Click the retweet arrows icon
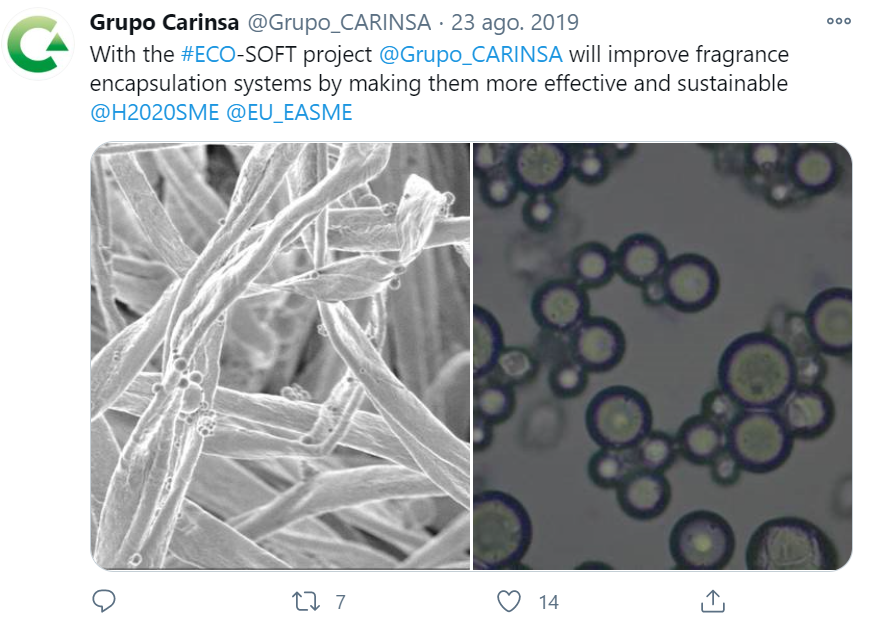 tap(306, 601)
